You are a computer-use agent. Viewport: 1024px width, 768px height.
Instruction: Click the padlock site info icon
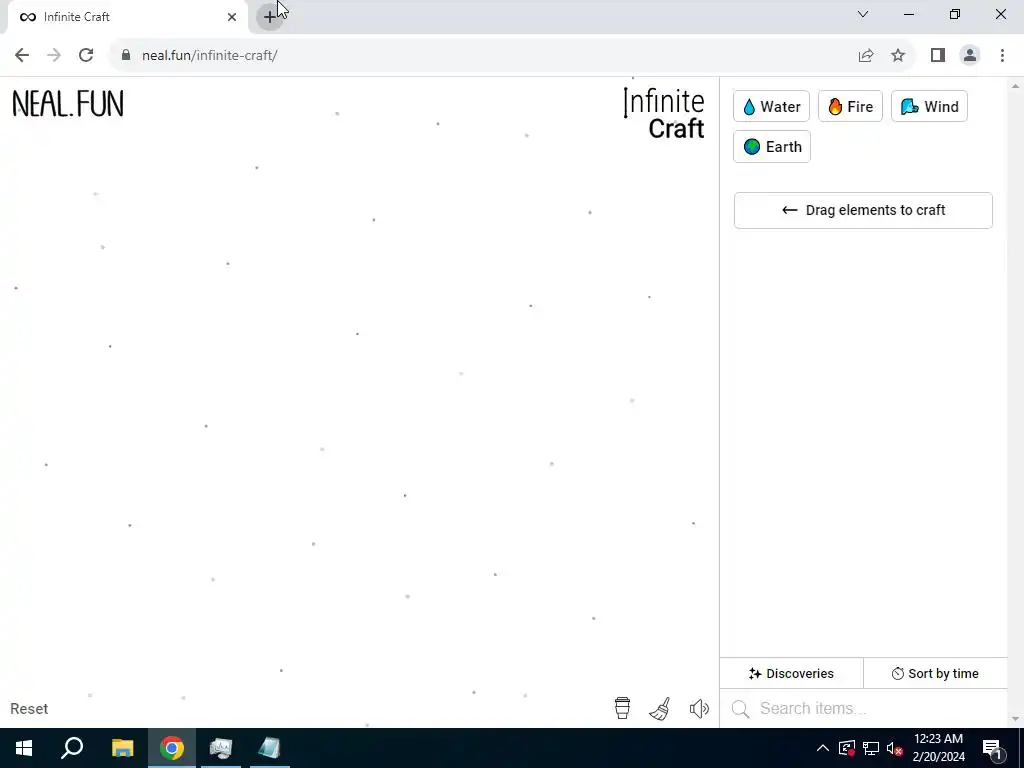[126, 56]
